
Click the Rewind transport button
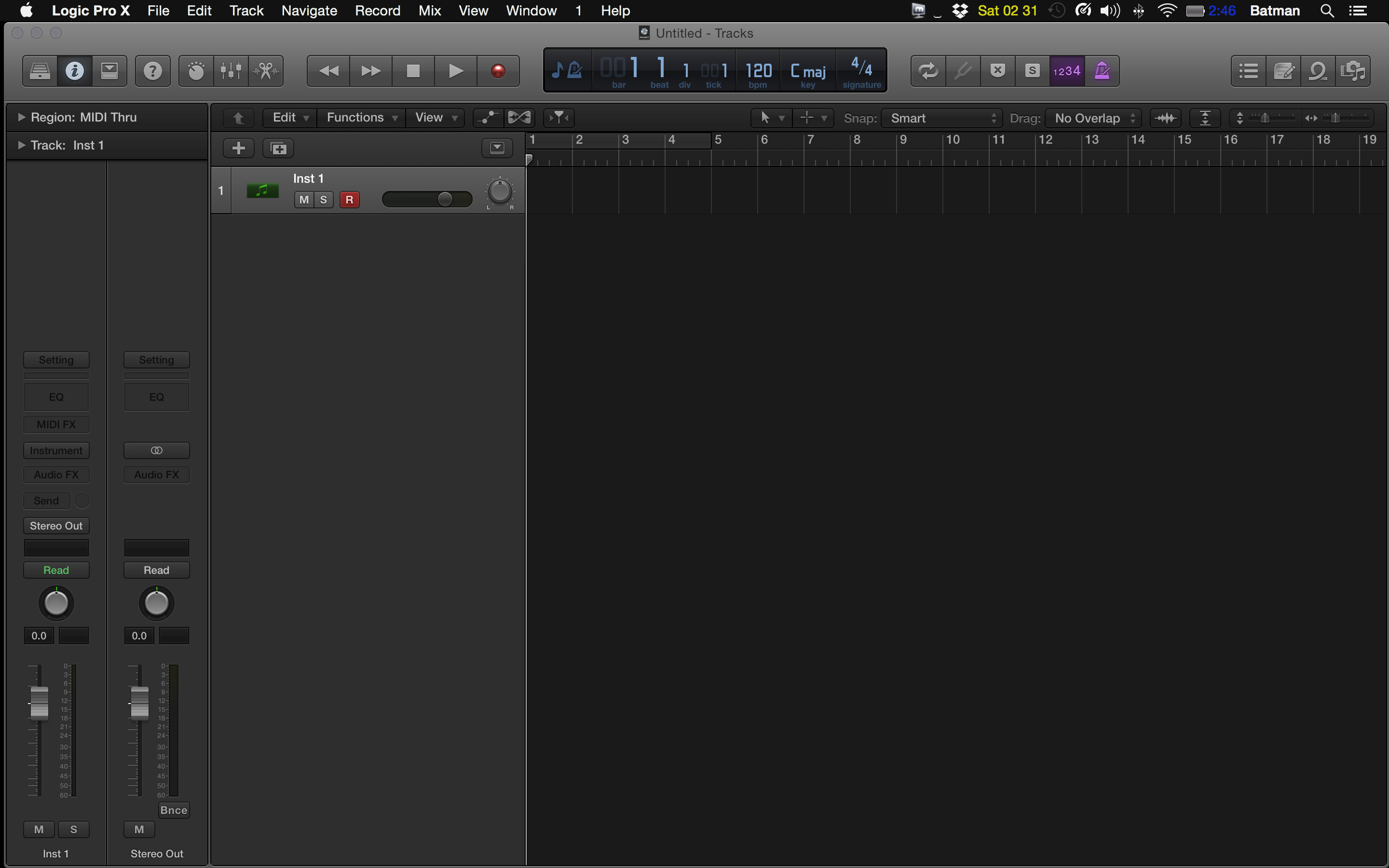click(x=328, y=71)
